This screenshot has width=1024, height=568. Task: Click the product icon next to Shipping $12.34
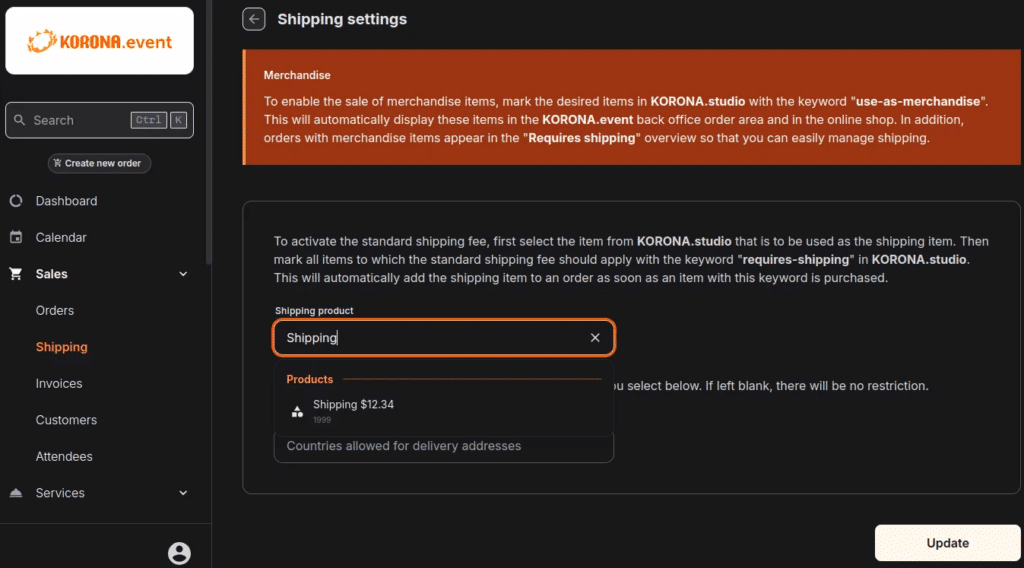pos(297,411)
